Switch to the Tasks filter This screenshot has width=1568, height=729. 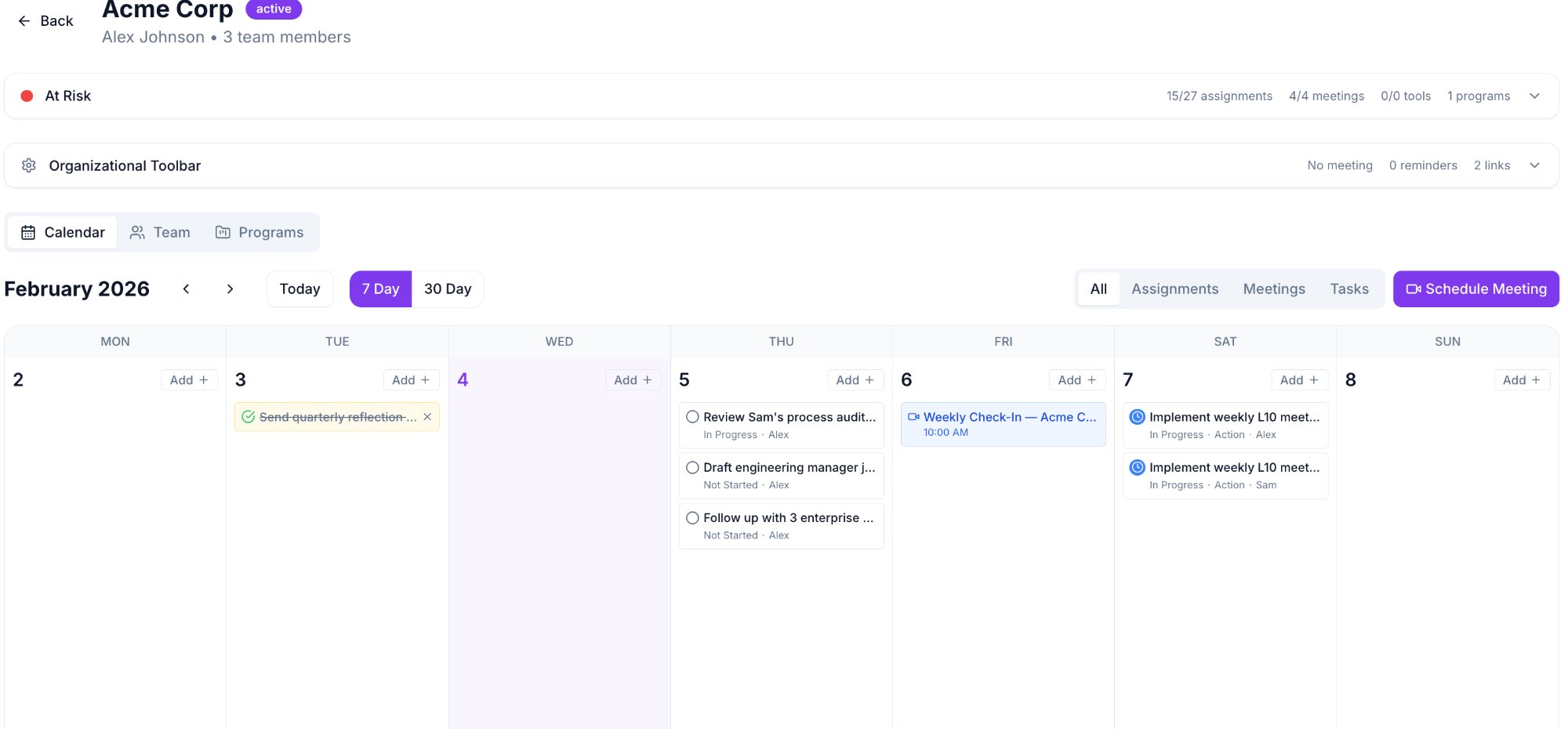[1349, 288]
